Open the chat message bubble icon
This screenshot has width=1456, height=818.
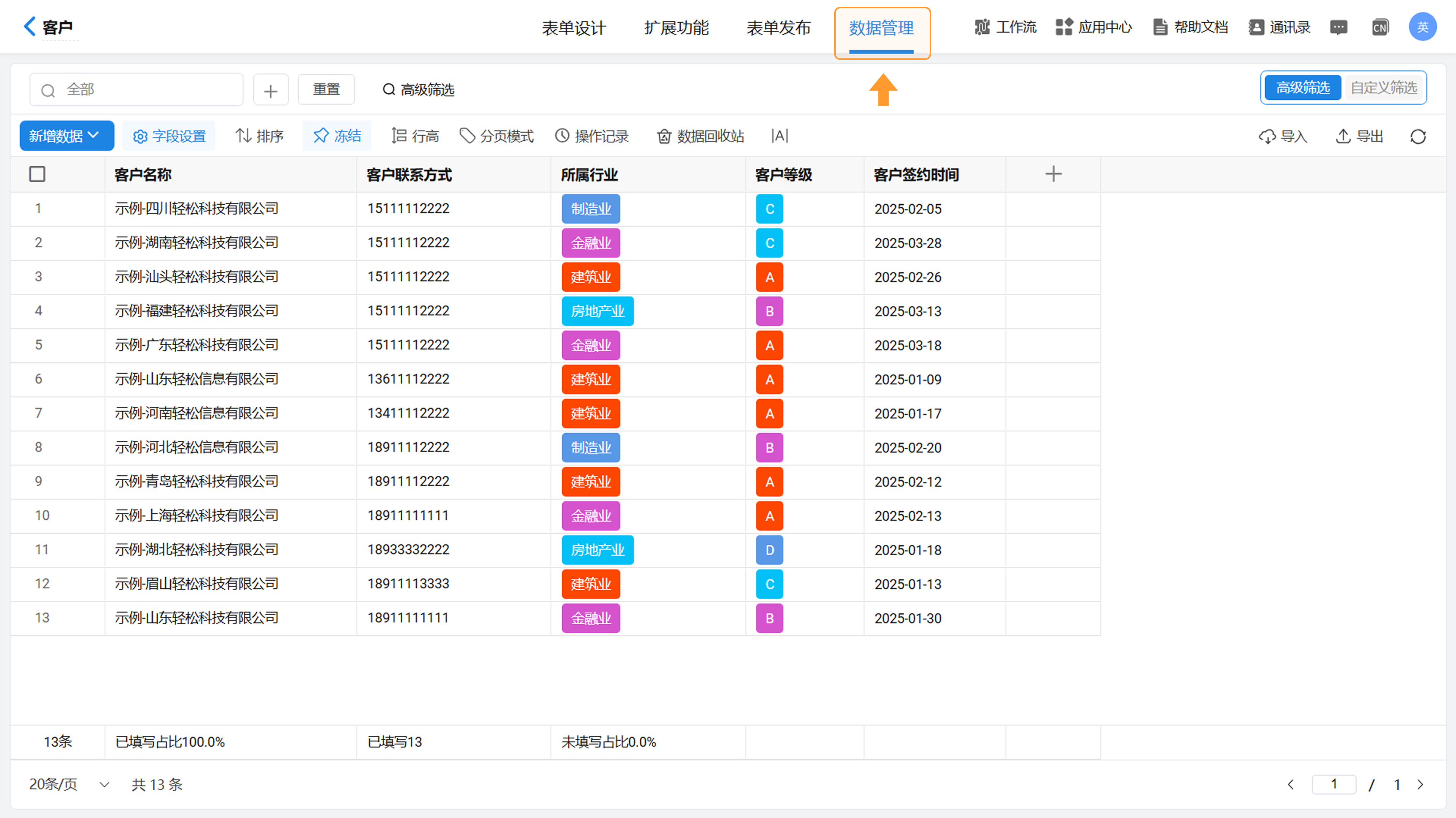click(x=1338, y=27)
